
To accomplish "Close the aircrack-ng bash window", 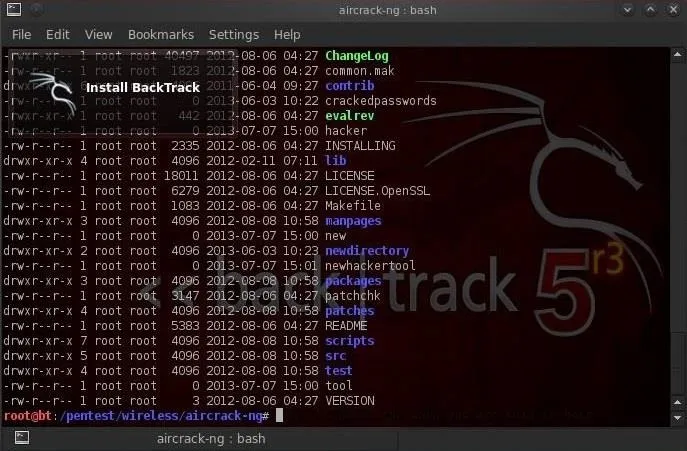I will click(x=673, y=10).
